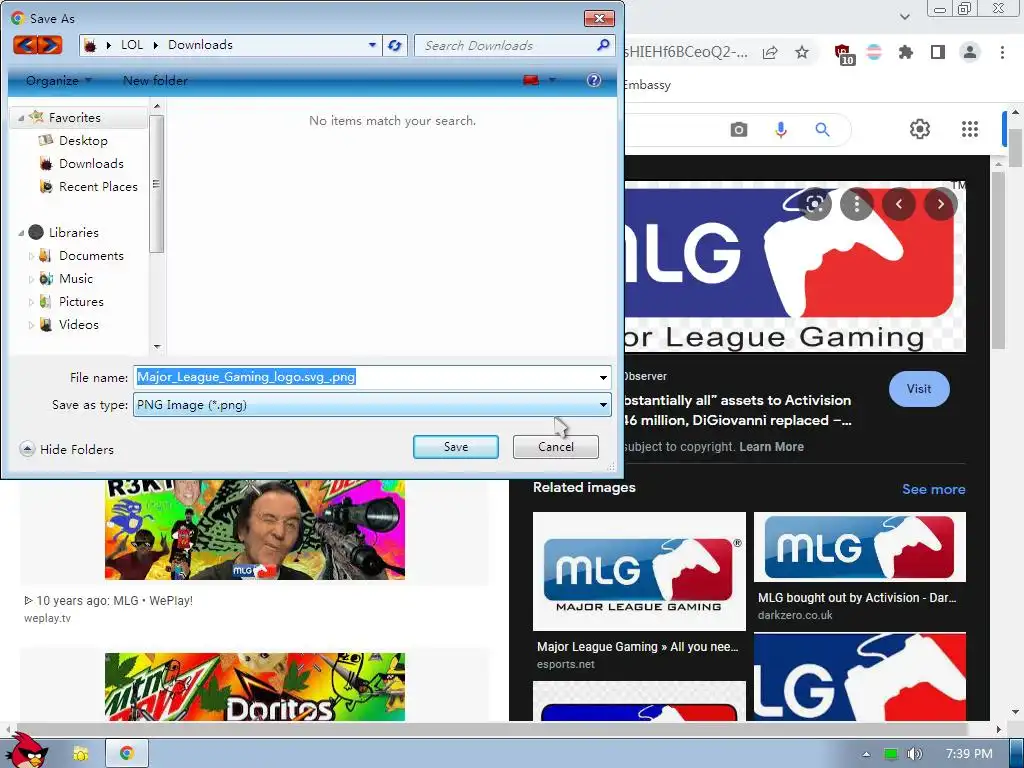
Task: Select Downloads in the address breadcrumb
Action: pos(200,45)
